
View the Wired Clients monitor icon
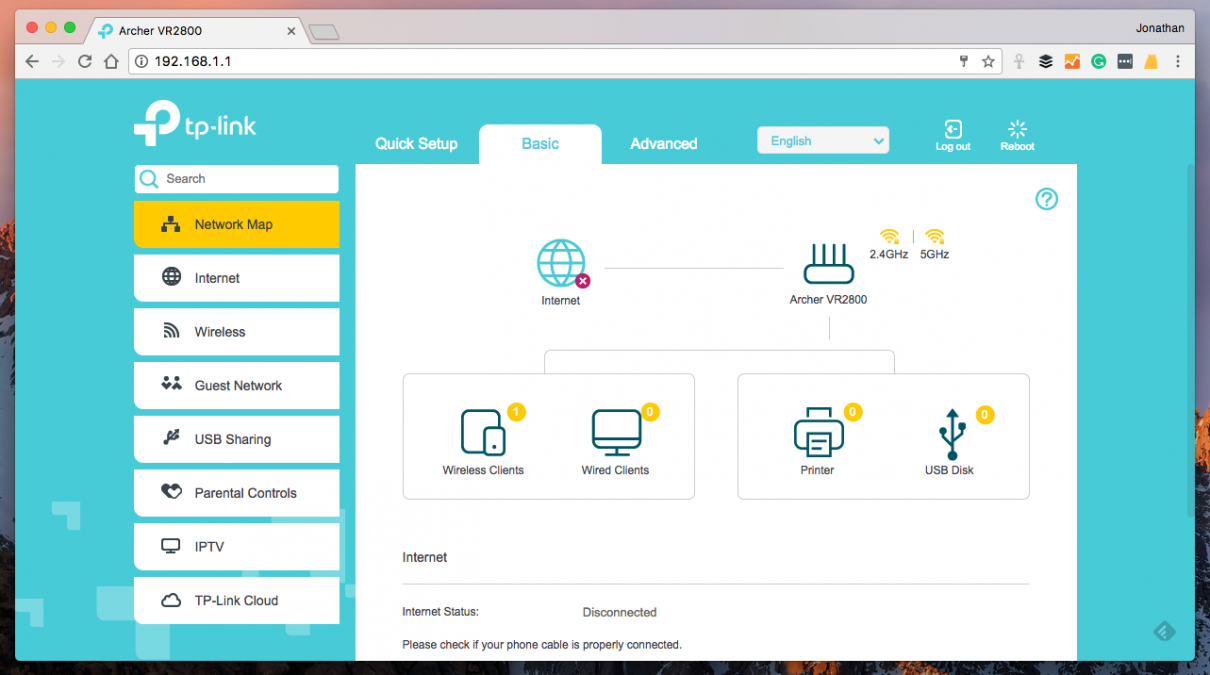click(616, 432)
